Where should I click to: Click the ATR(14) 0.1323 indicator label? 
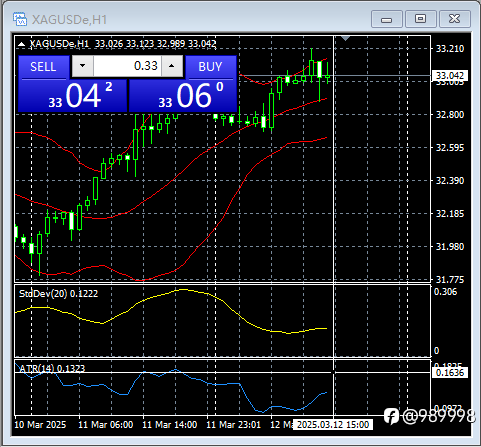coord(52,368)
